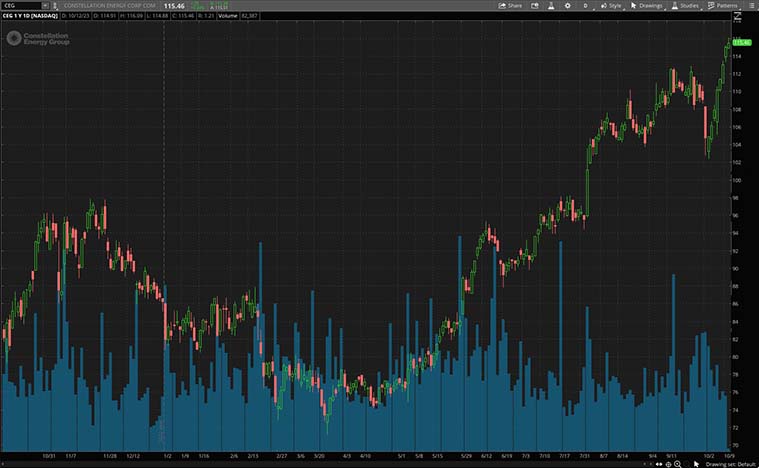Screen dimensions: 759x468
Task: Click the symbol link icon beside the CEG field
Action: click(x=55, y=6)
